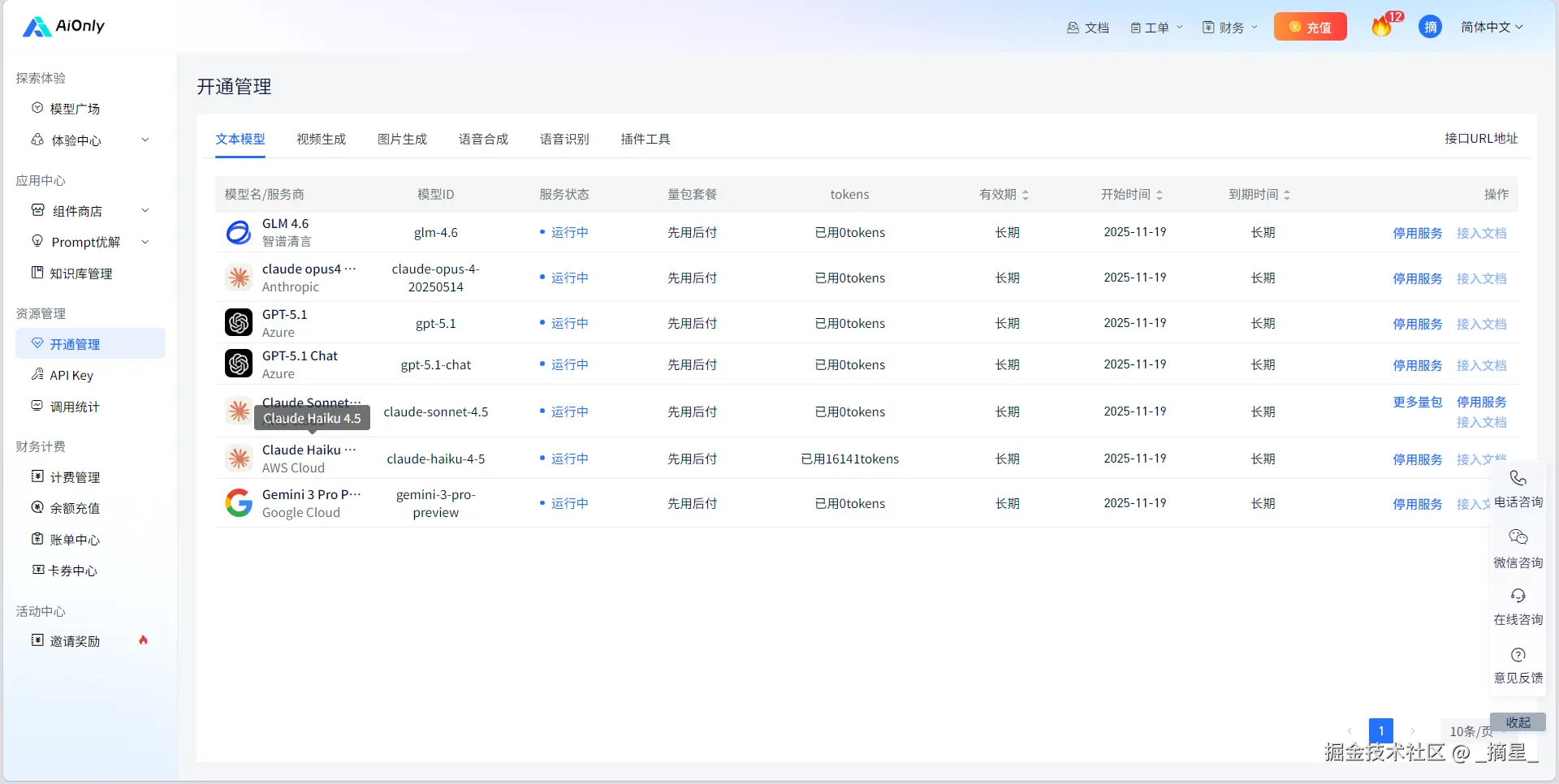Switch to the 图片生成 tab
1559x784 pixels.
coord(403,140)
